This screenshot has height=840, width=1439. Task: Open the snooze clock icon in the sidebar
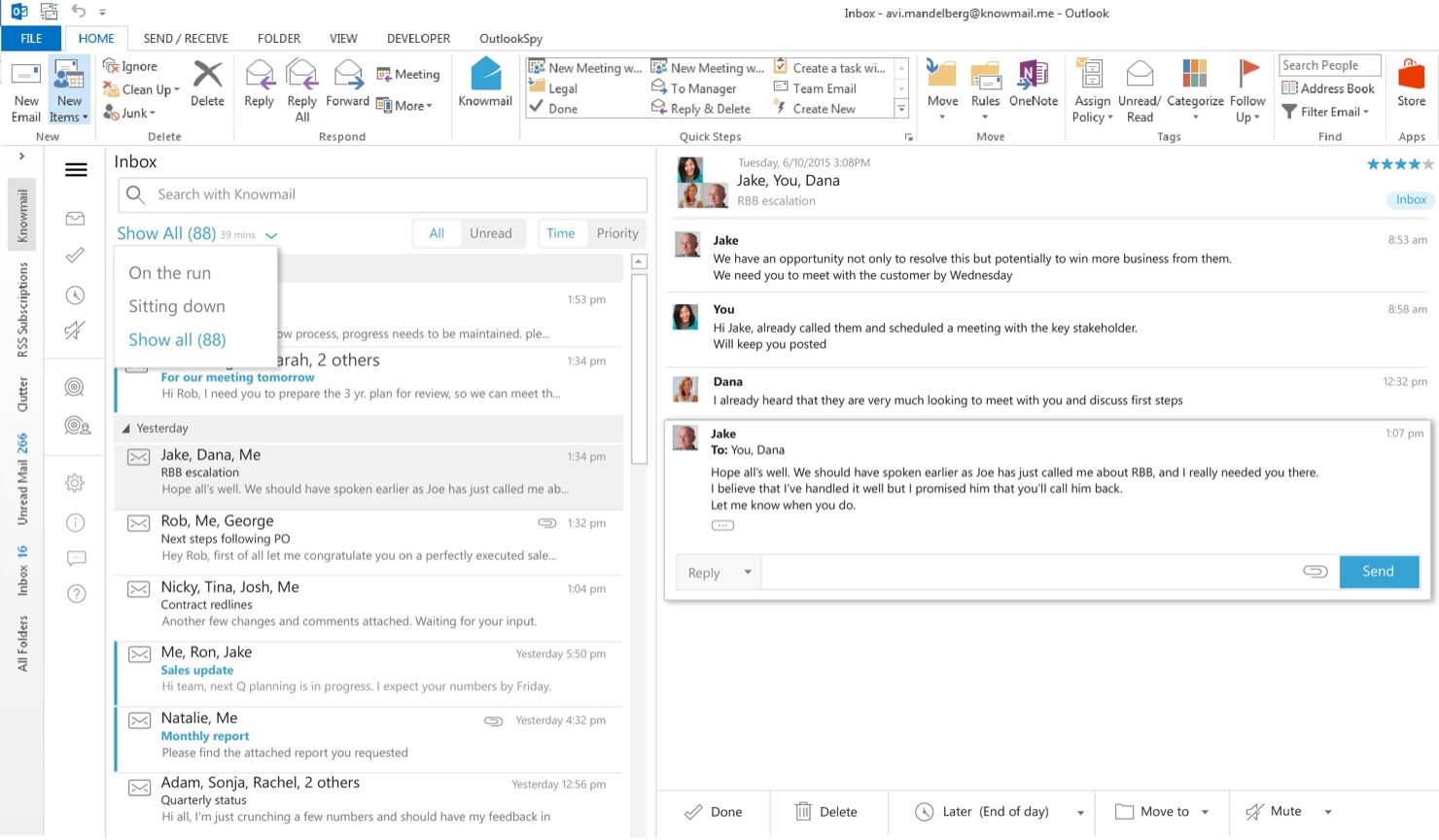pos(75,295)
